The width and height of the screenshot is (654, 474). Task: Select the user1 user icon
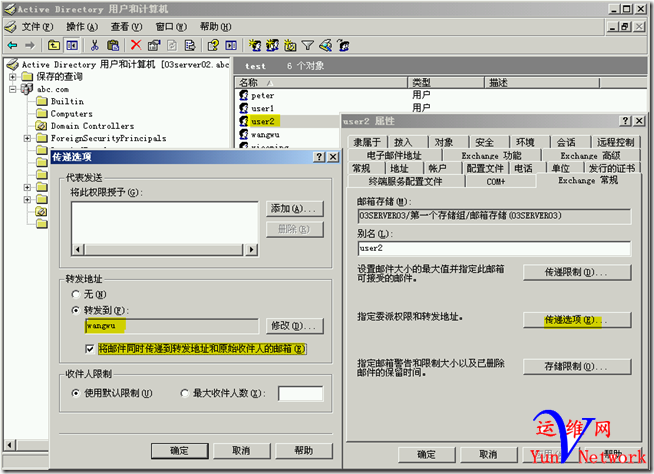tap(244, 108)
